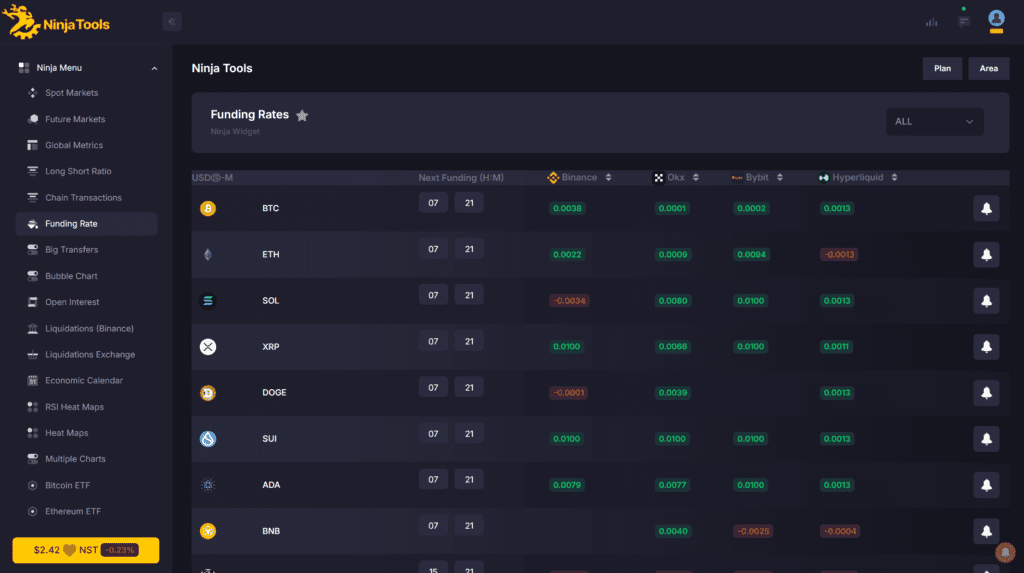Sort by Hyperliquid column arrows

(894, 178)
